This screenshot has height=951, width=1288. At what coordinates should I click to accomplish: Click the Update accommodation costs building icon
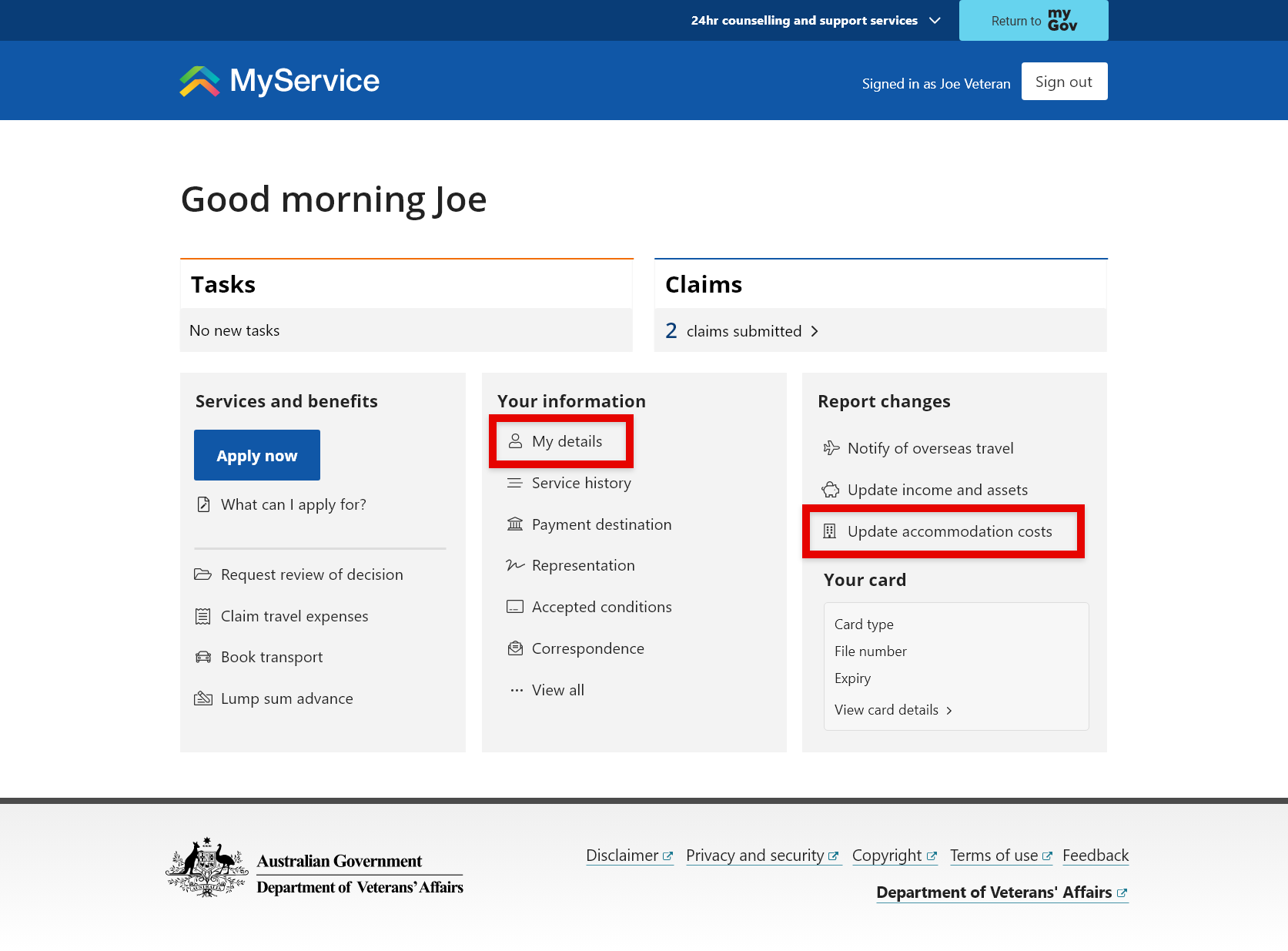[830, 531]
